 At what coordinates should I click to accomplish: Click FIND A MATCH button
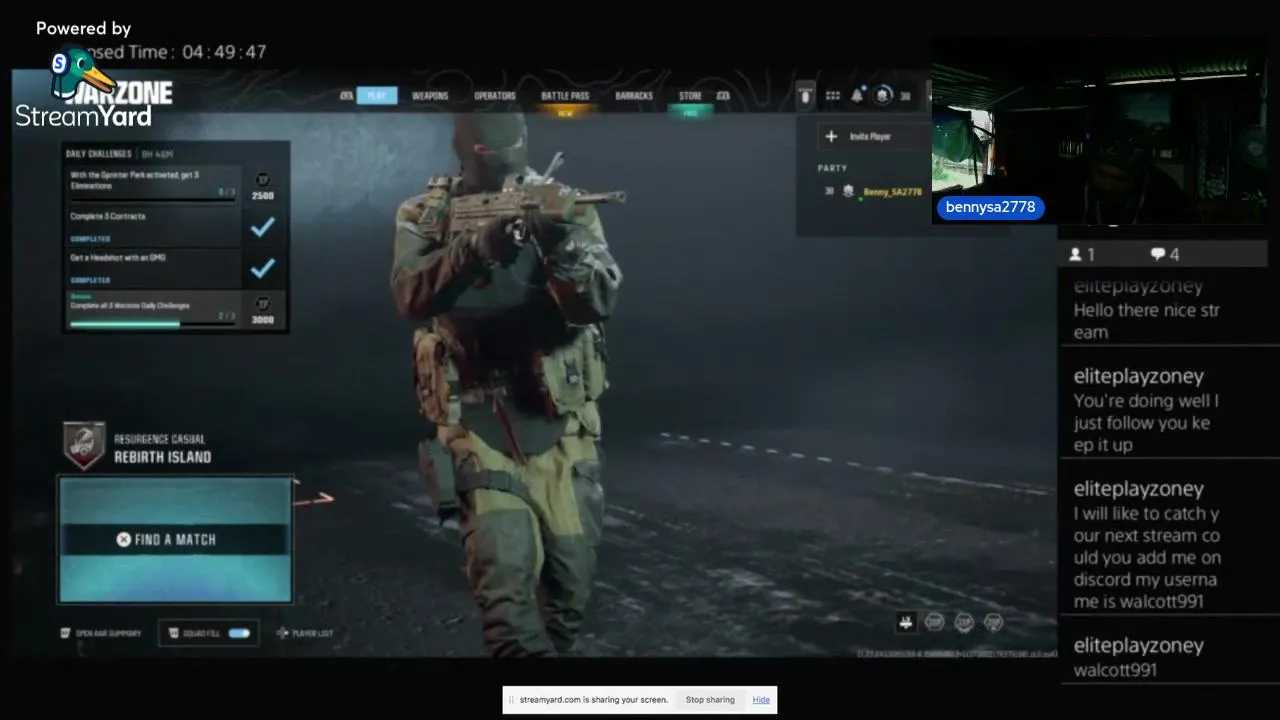176,540
